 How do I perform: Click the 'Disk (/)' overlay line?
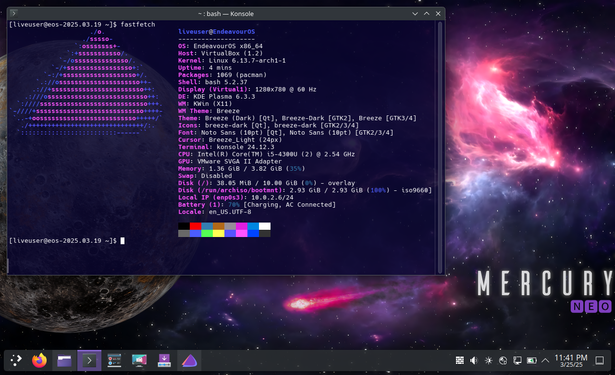266,183
